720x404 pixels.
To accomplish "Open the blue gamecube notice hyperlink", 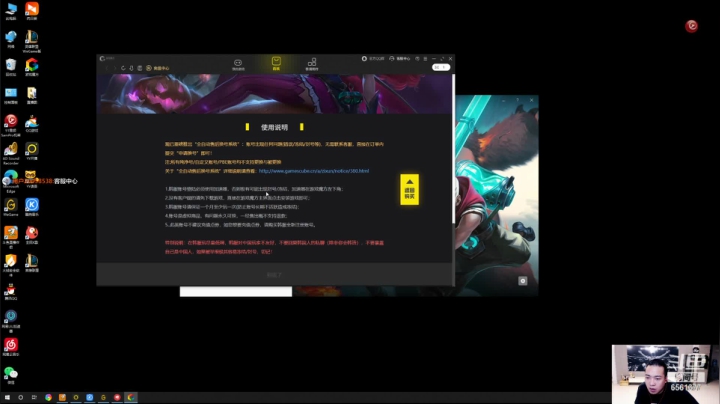I will point(314,171).
